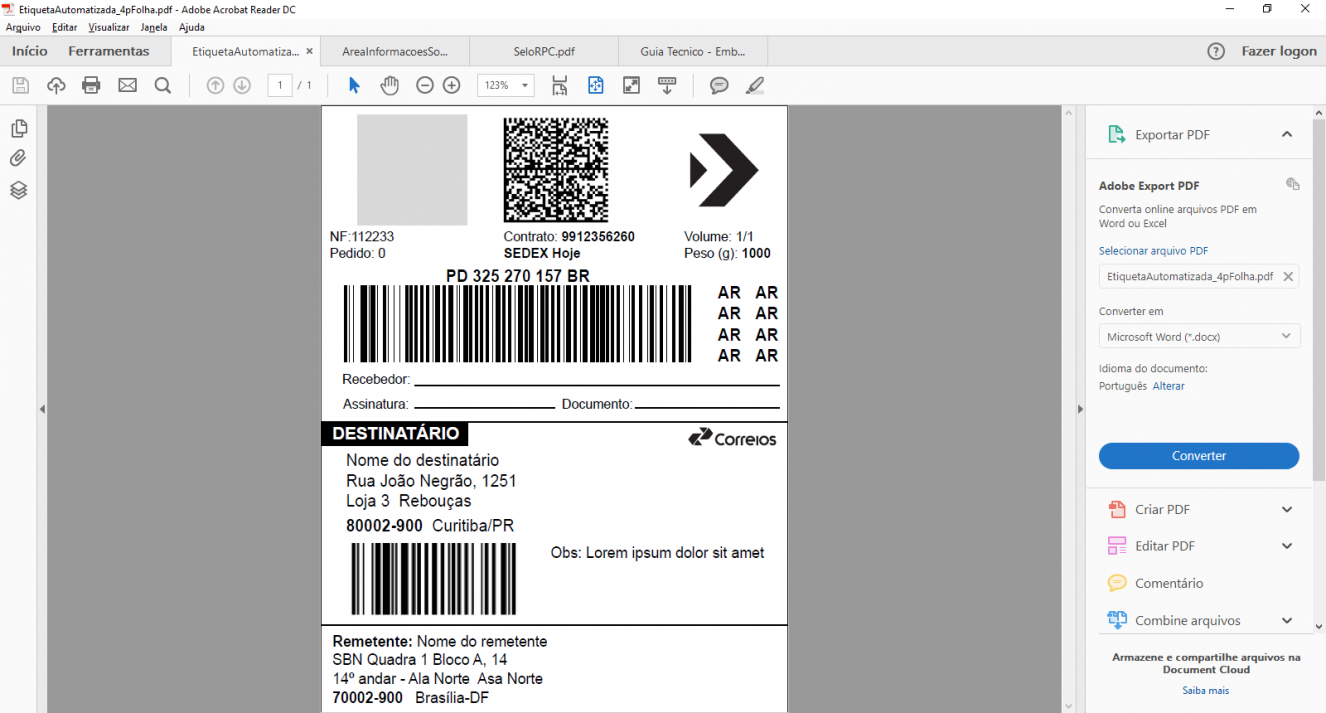Open the find text magnifier icon
1326x713 pixels.
pos(163,86)
